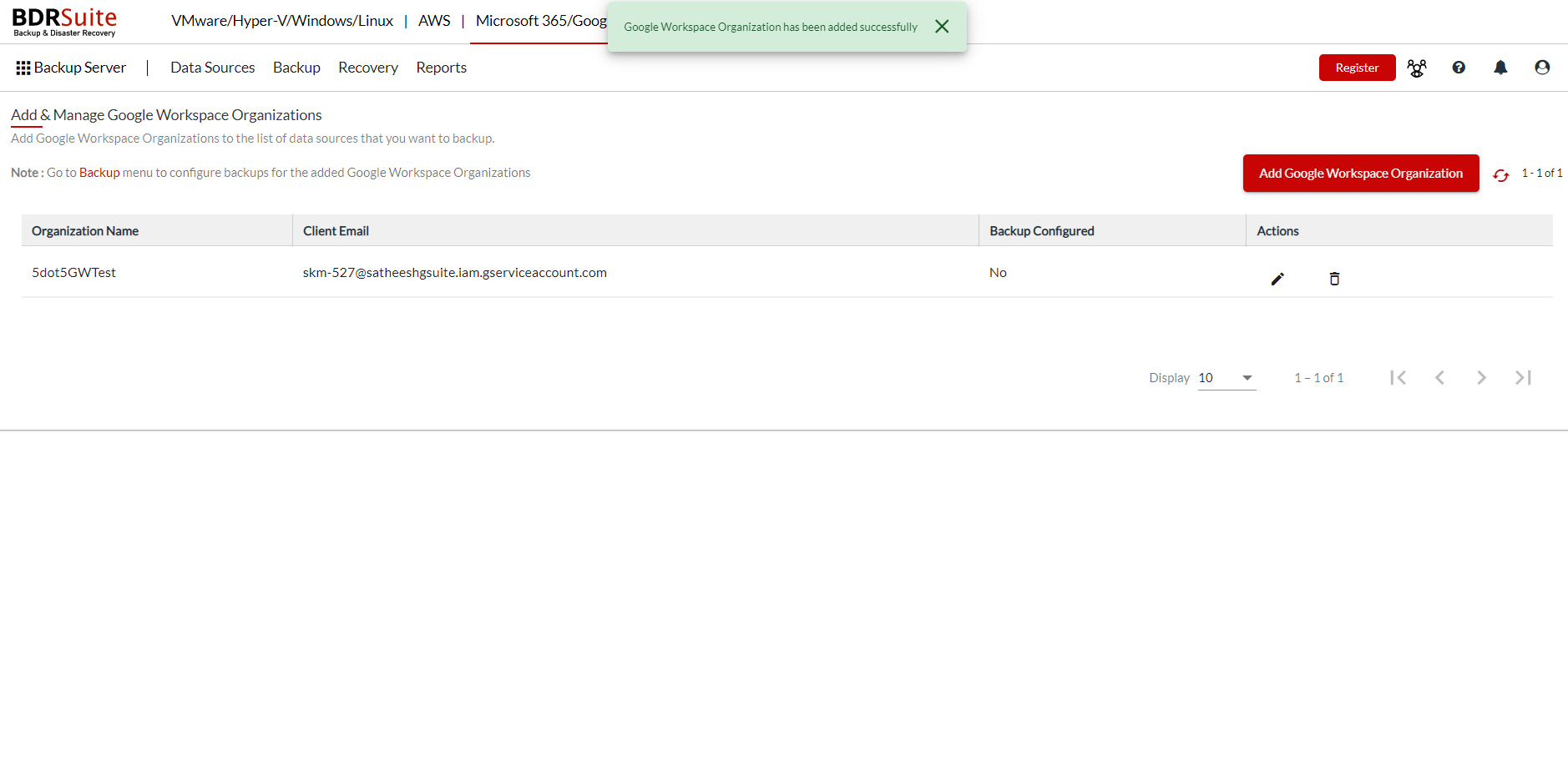Click the Register button
The width and height of the screenshot is (1568, 761).
click(1357, 68)
